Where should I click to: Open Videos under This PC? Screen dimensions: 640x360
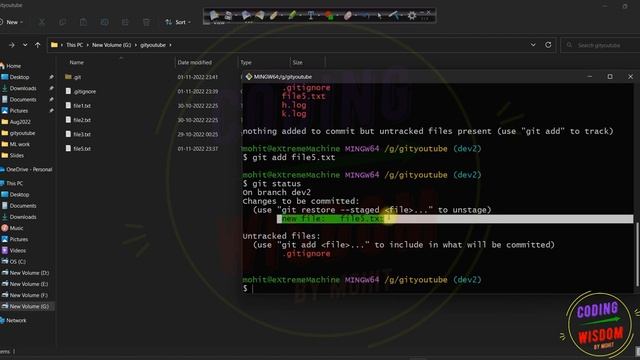click(x=14, y=250)
